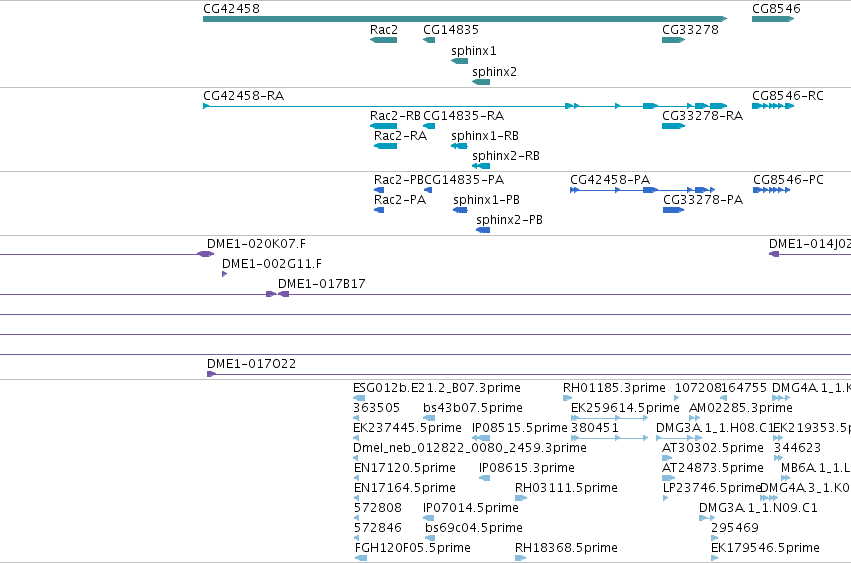Viewport: 851px width, 563px height.
Task: Select the IP08515.5prime EST label
Action: click(520, 428)
